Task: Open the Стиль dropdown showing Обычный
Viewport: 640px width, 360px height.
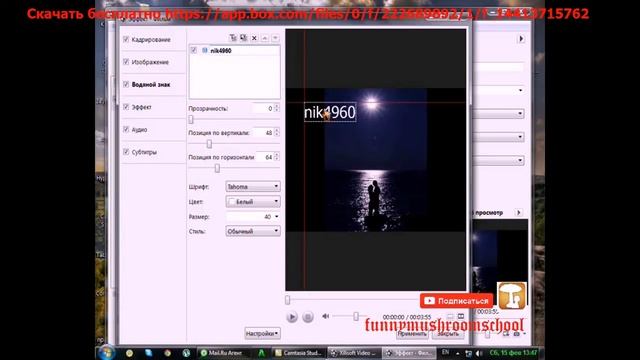Action: (x=253, y=231)
